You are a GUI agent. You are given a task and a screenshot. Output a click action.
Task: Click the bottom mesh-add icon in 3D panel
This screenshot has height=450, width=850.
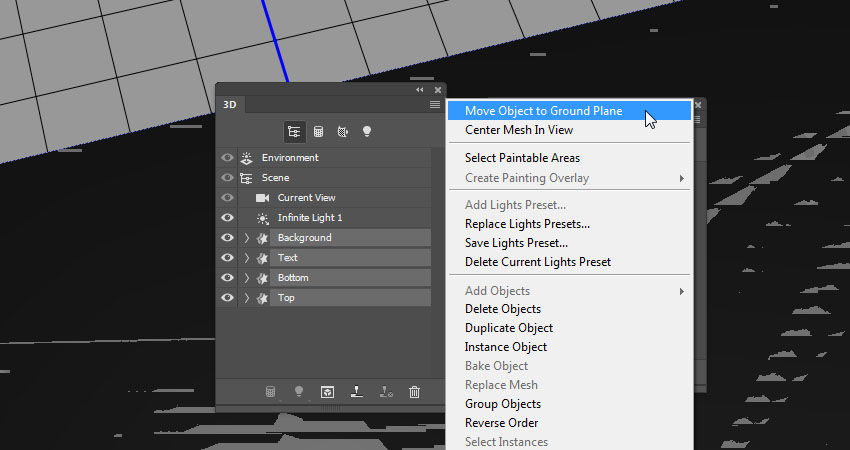tap(270, 392)
